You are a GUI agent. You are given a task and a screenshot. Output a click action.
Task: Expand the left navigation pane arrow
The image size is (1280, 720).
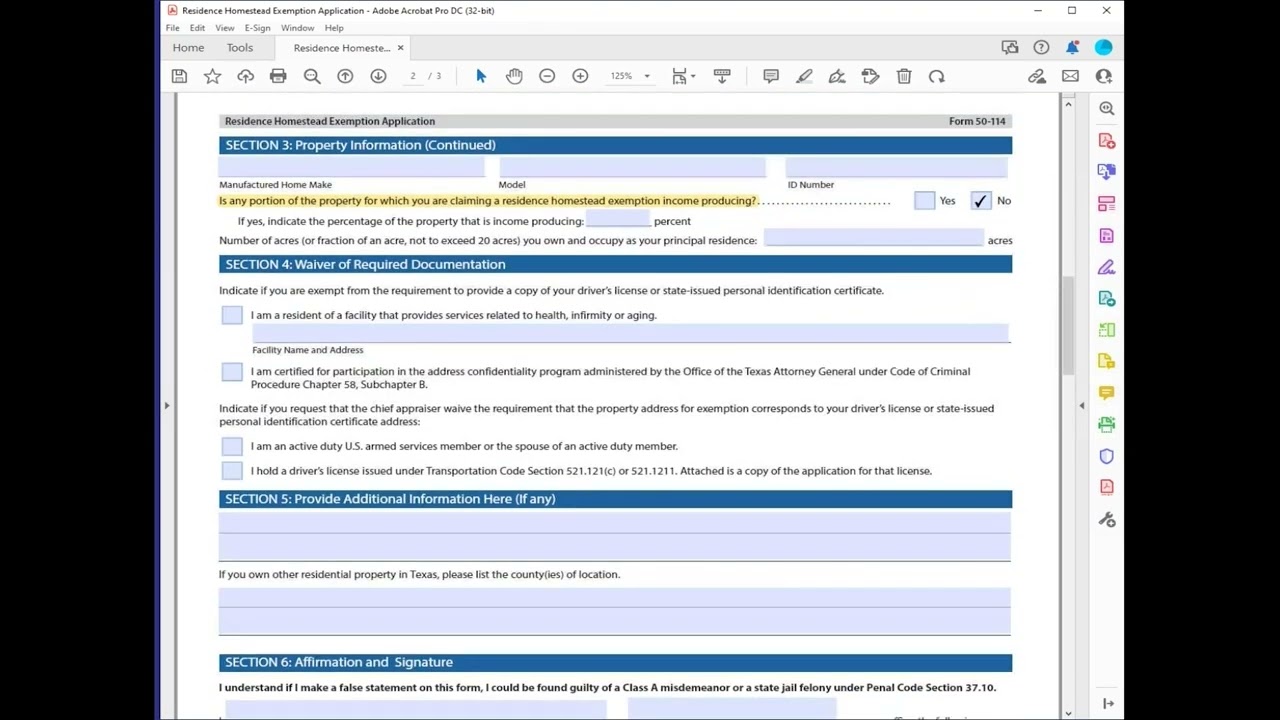point(167,405)
